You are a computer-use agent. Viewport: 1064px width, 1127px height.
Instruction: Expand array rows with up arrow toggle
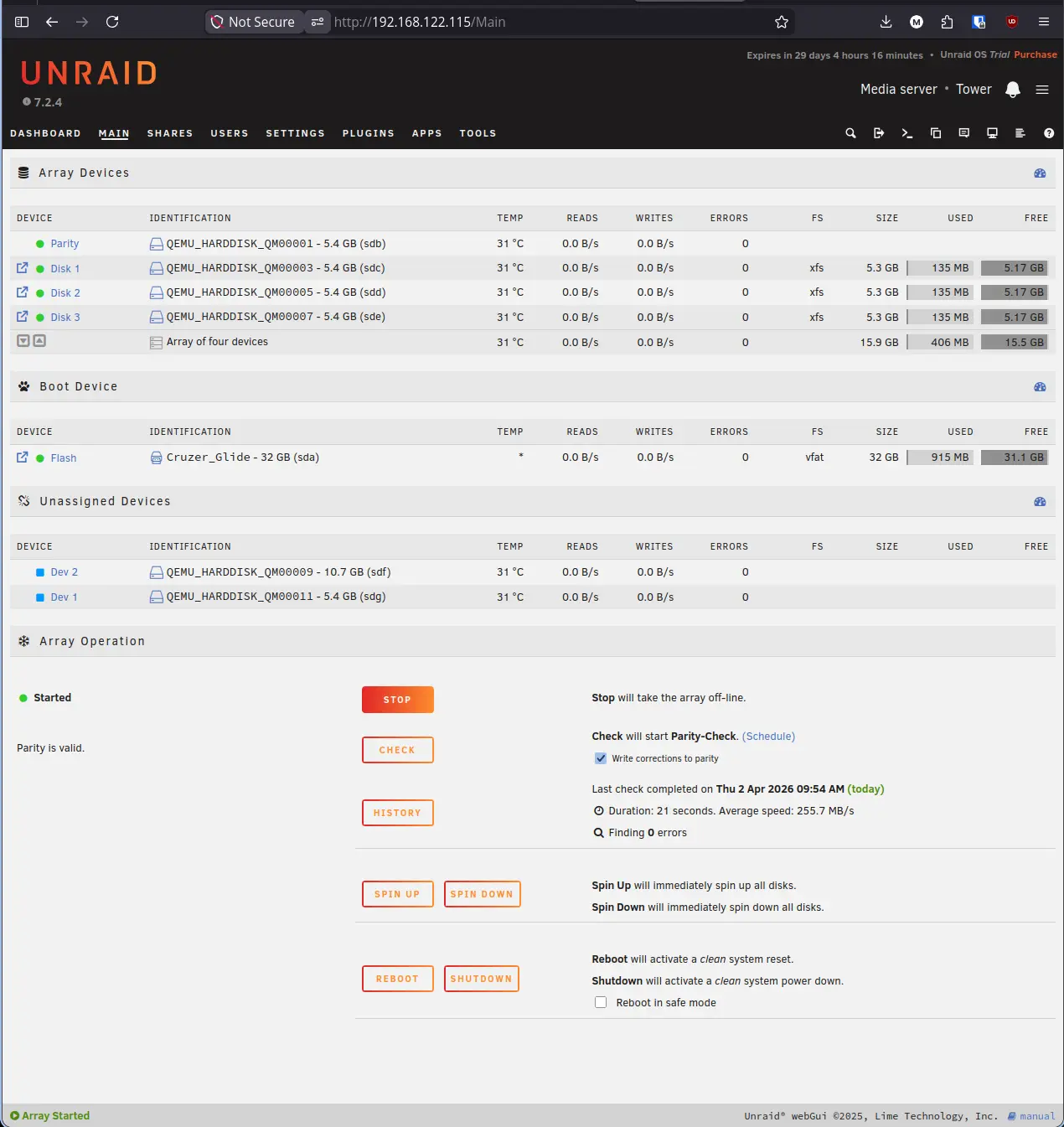39,341
